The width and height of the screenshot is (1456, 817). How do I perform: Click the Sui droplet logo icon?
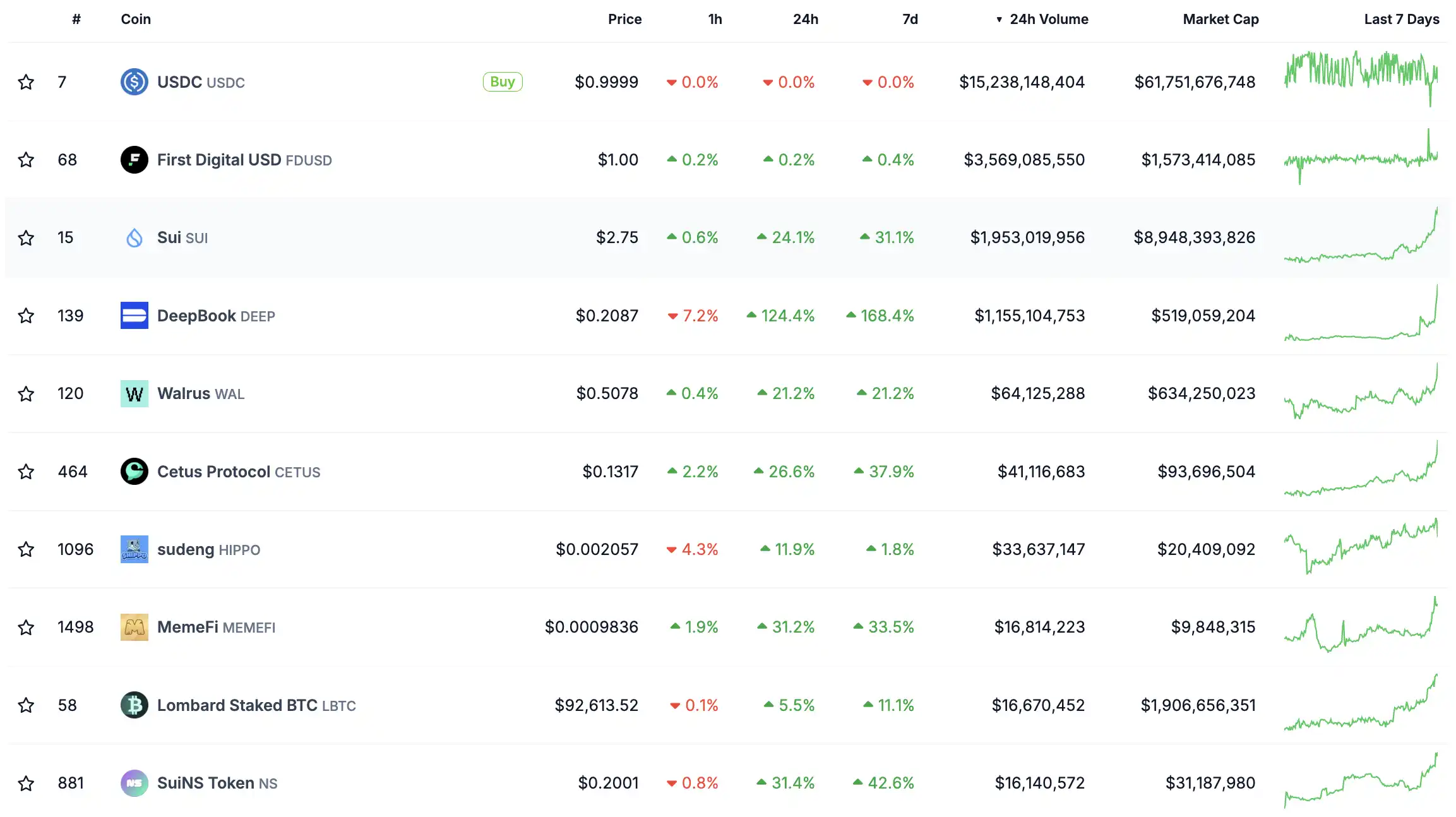[x=134, y=237]
